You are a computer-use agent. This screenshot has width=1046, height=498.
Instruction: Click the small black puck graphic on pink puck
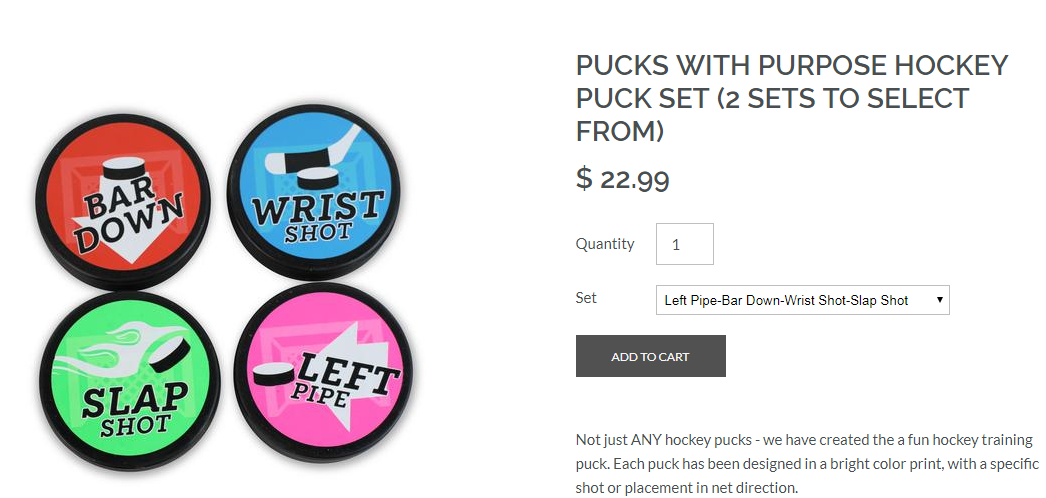tap(272, 374)
